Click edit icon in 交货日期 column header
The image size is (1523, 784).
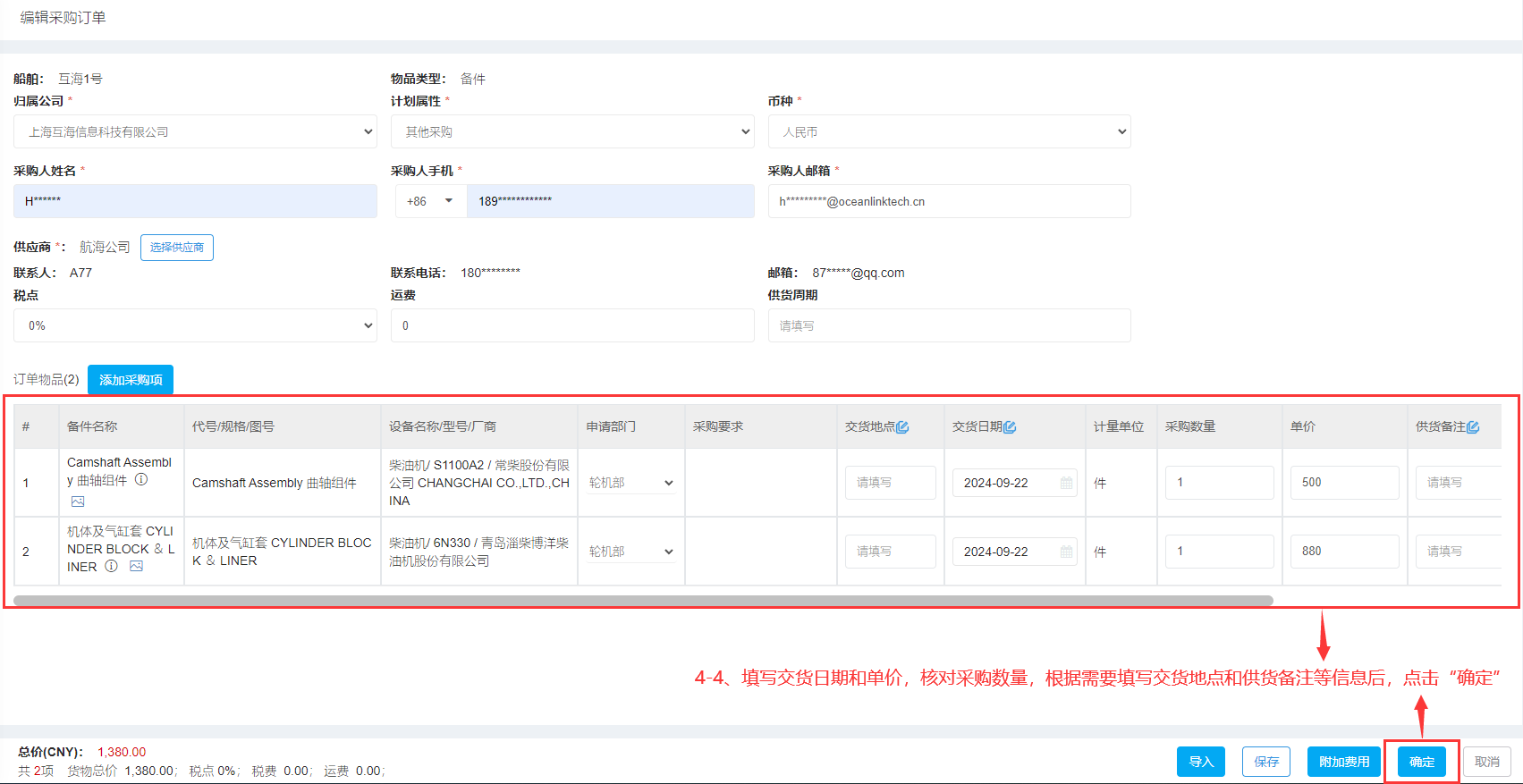point(1010,427)
